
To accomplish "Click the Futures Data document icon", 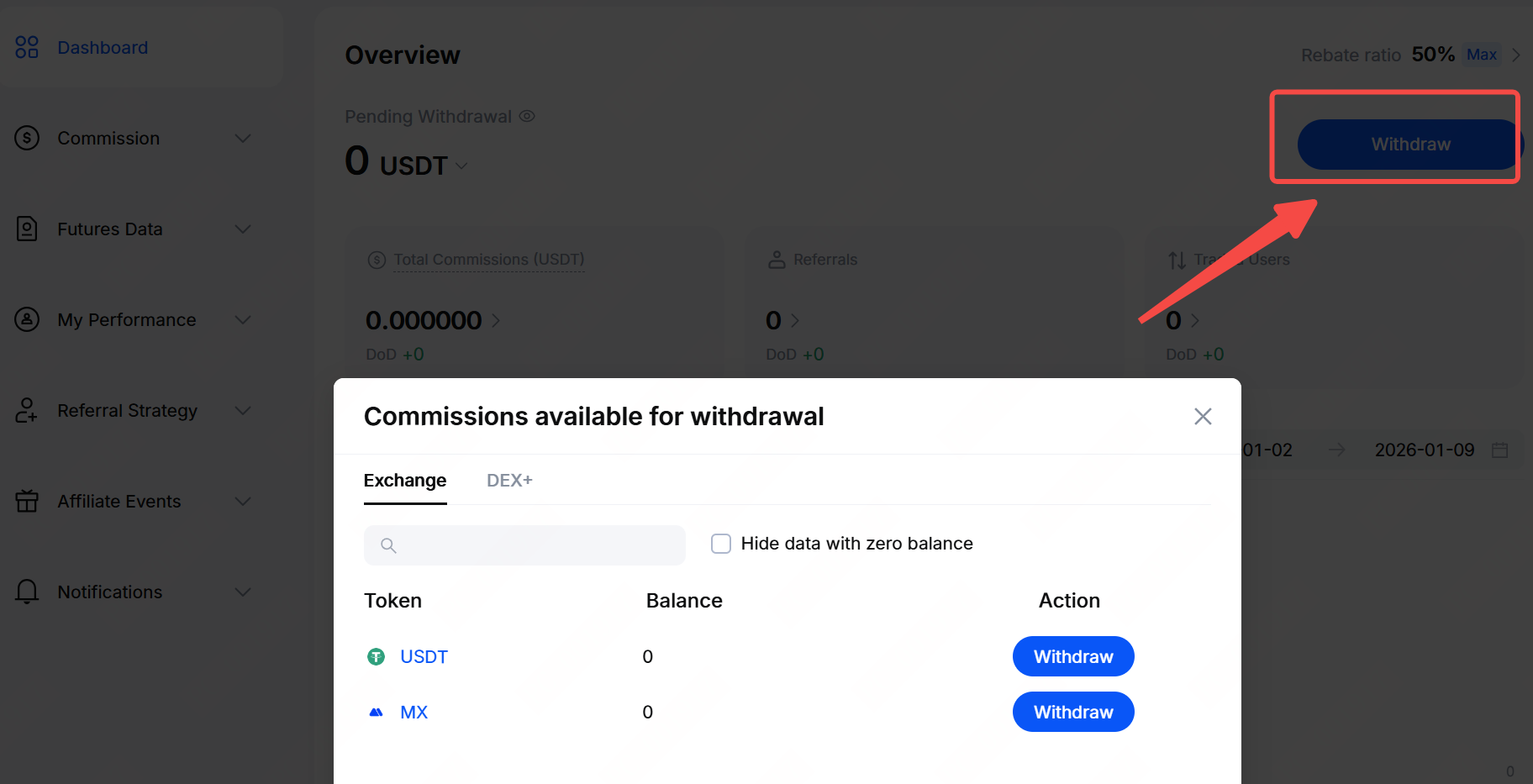I will point(27,229).
